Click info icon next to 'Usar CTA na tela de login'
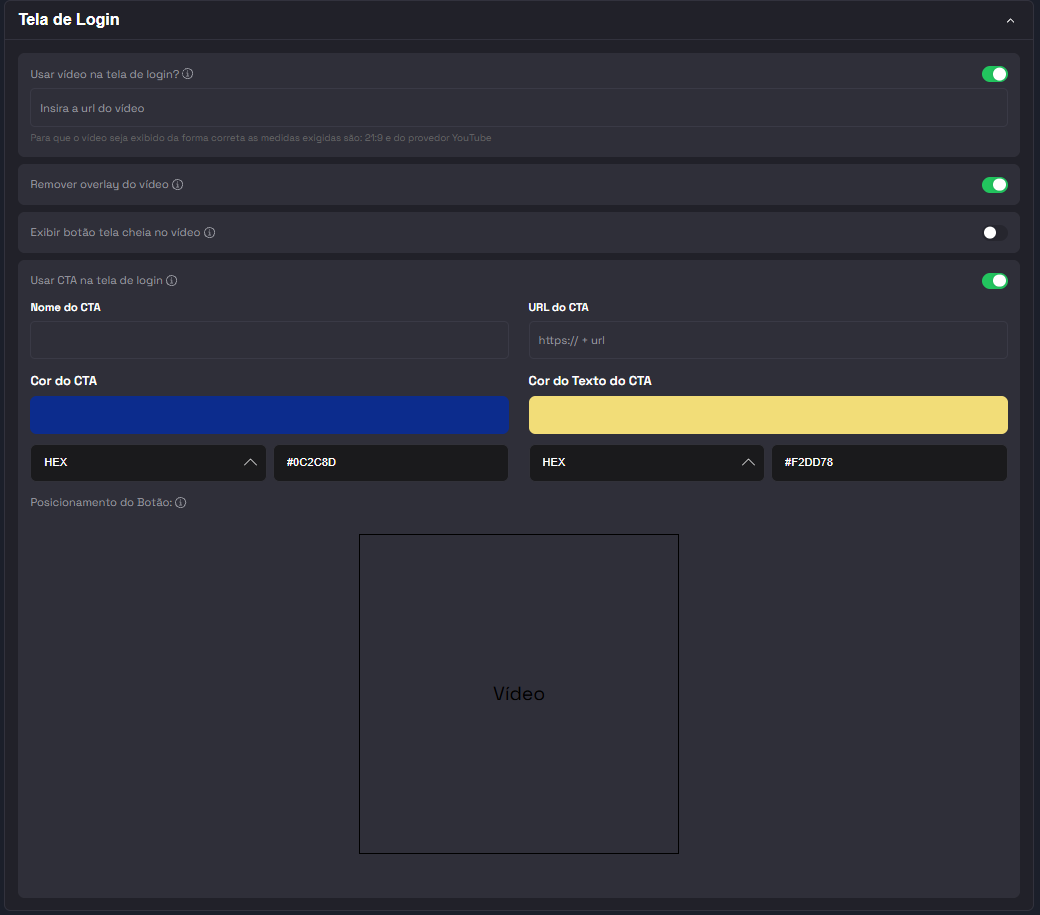The height and width of the screenshot is (915, 1040). point(172,281)
